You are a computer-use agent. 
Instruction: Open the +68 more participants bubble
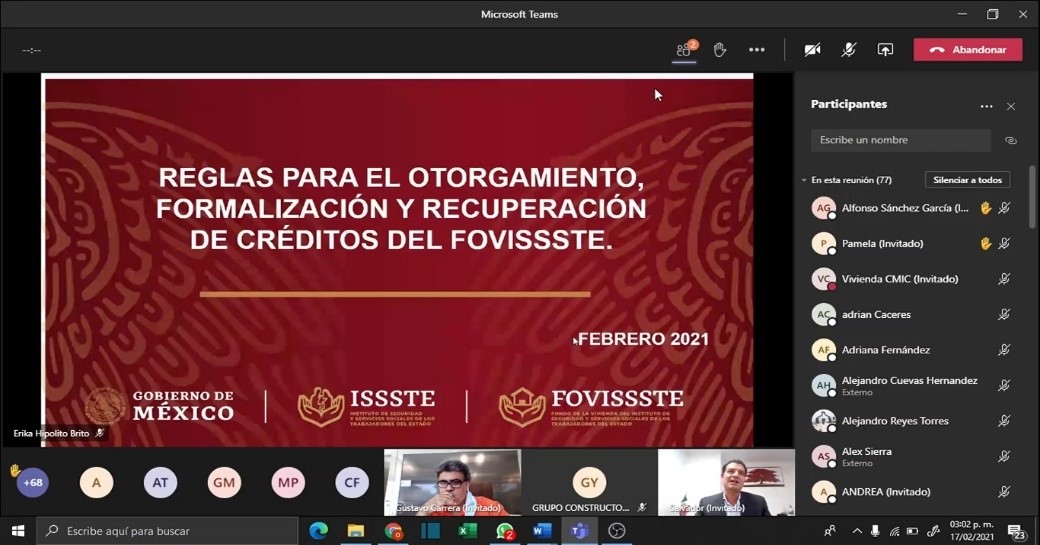(32, 482)
